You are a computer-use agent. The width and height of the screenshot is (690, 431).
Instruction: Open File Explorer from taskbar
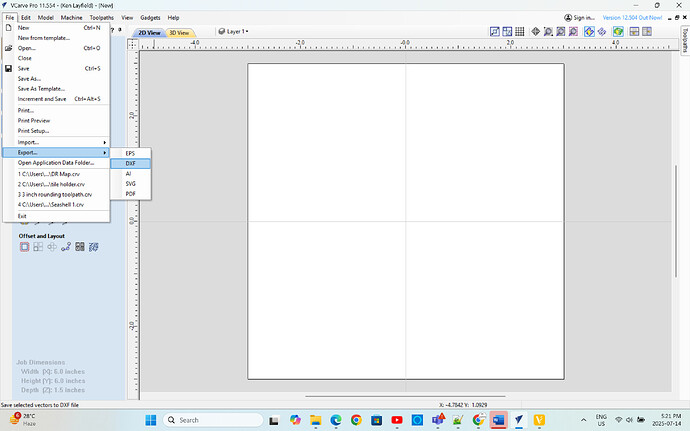pyautogui.click(x=316, y=420)
